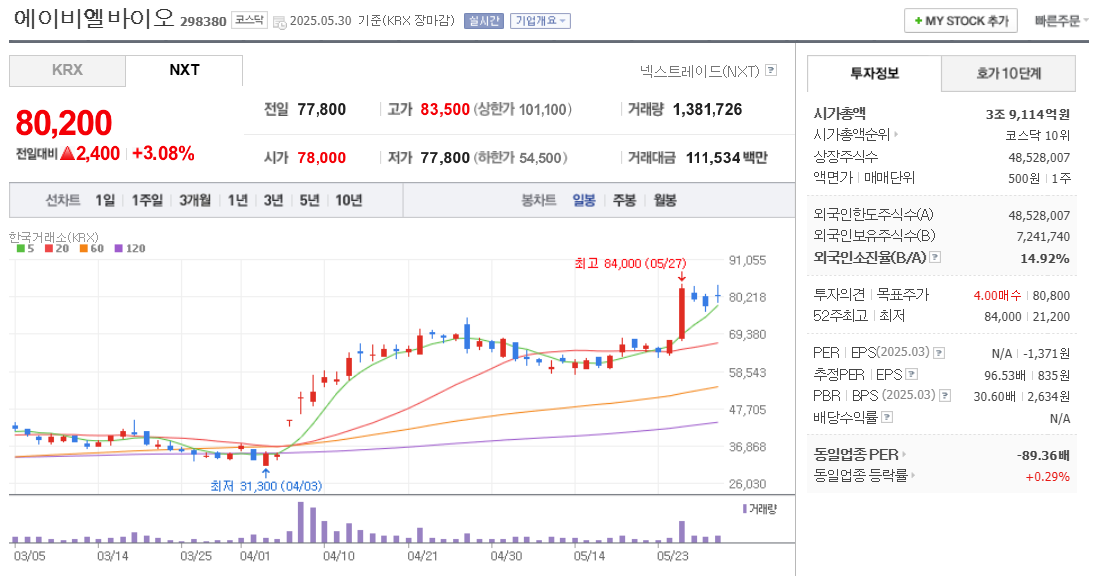
Task: Click the 추정PER help icon
Action: [912, 373]
